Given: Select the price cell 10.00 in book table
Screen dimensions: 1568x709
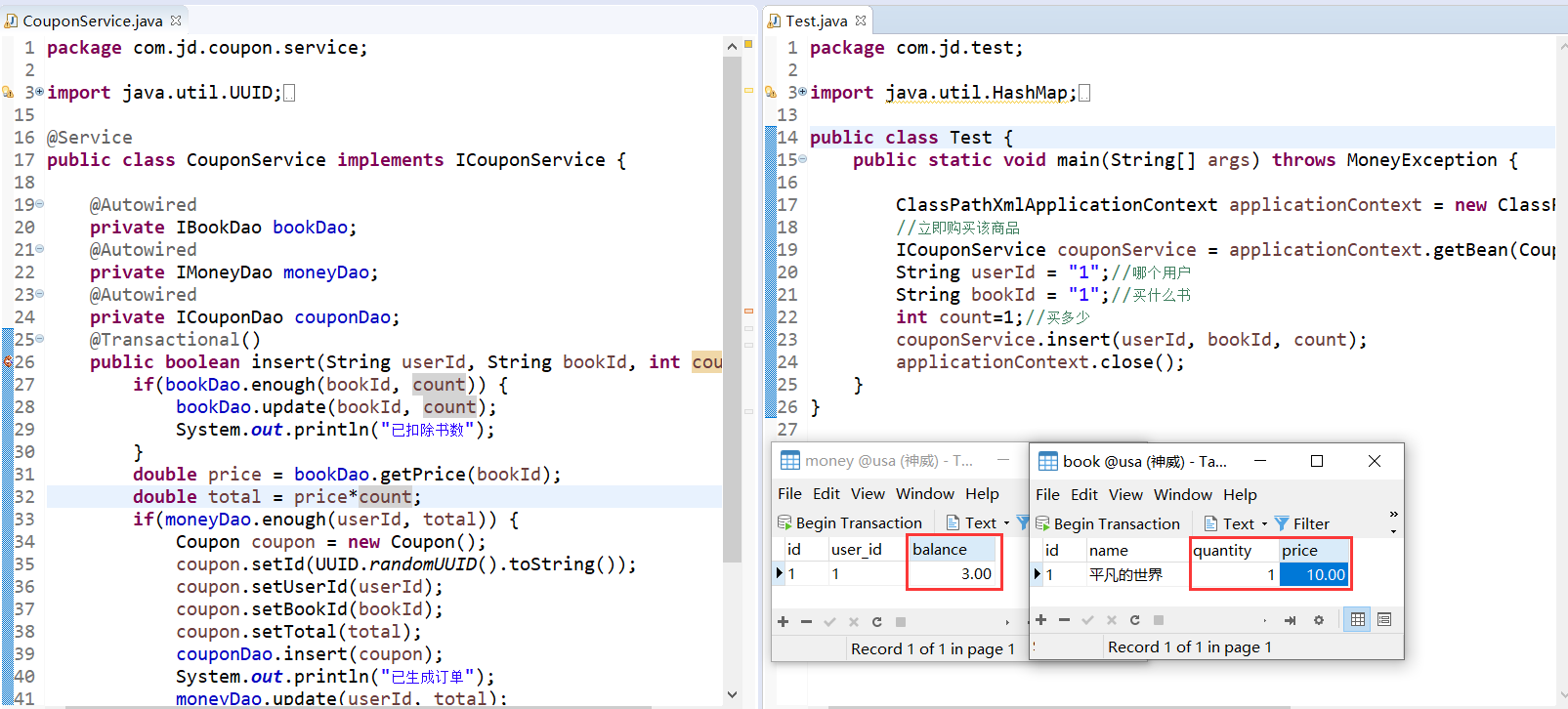Looking at the screenshot, I should tap(1314, 574).
